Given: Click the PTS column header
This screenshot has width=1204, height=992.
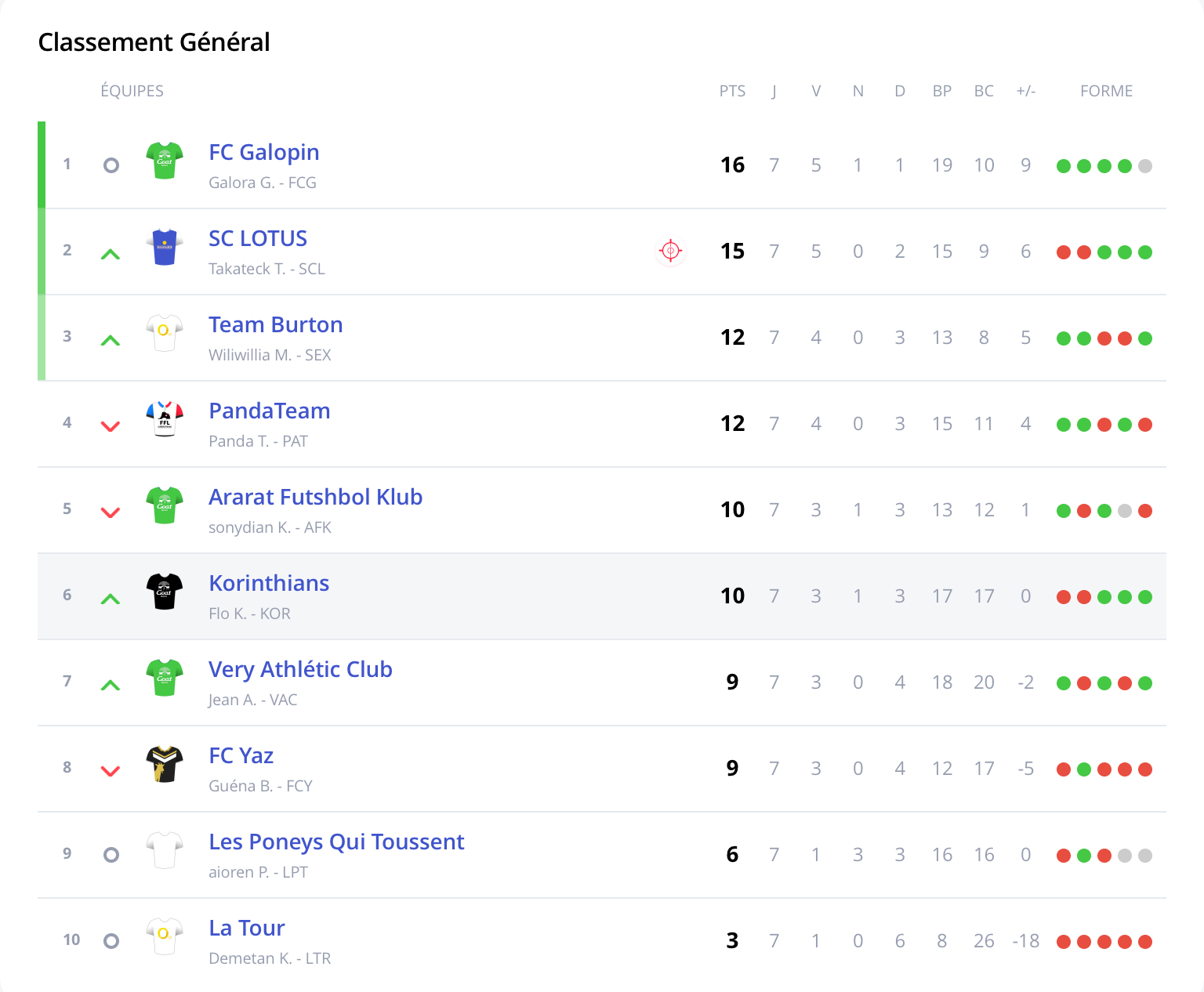Looking at the screenshot, I should pyautogui.click(x=732, y=91).
